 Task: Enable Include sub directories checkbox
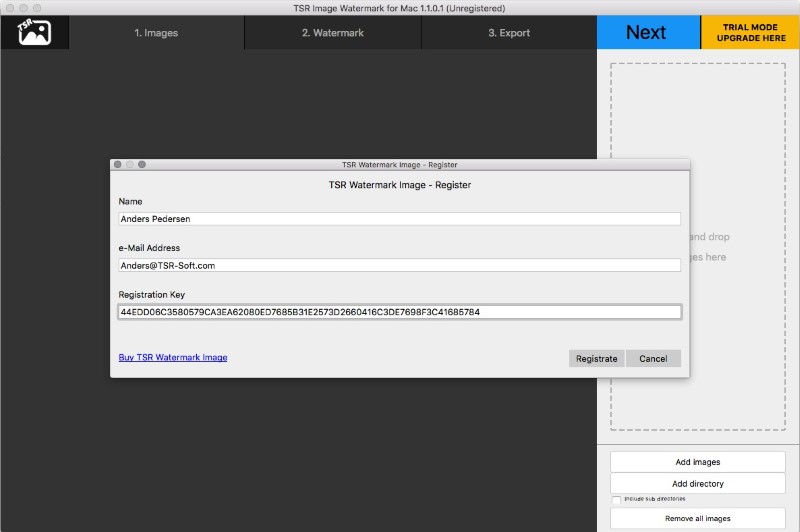point(616,499)
